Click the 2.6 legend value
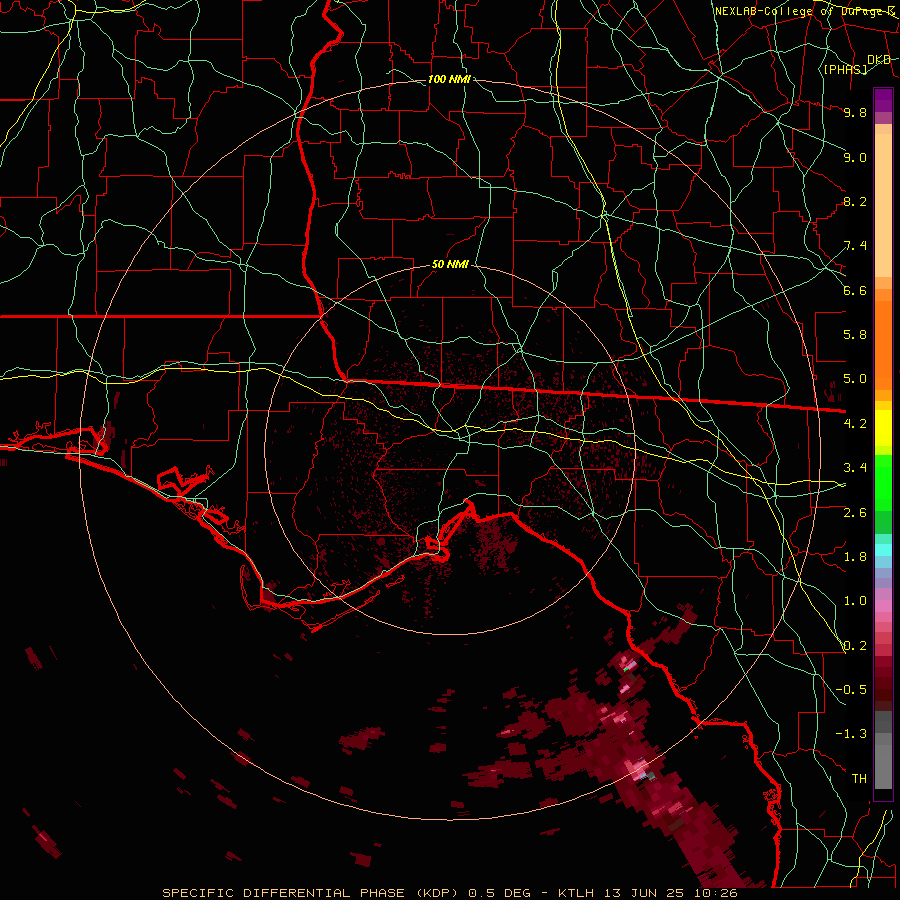900x900 pixels. [855, 513]
